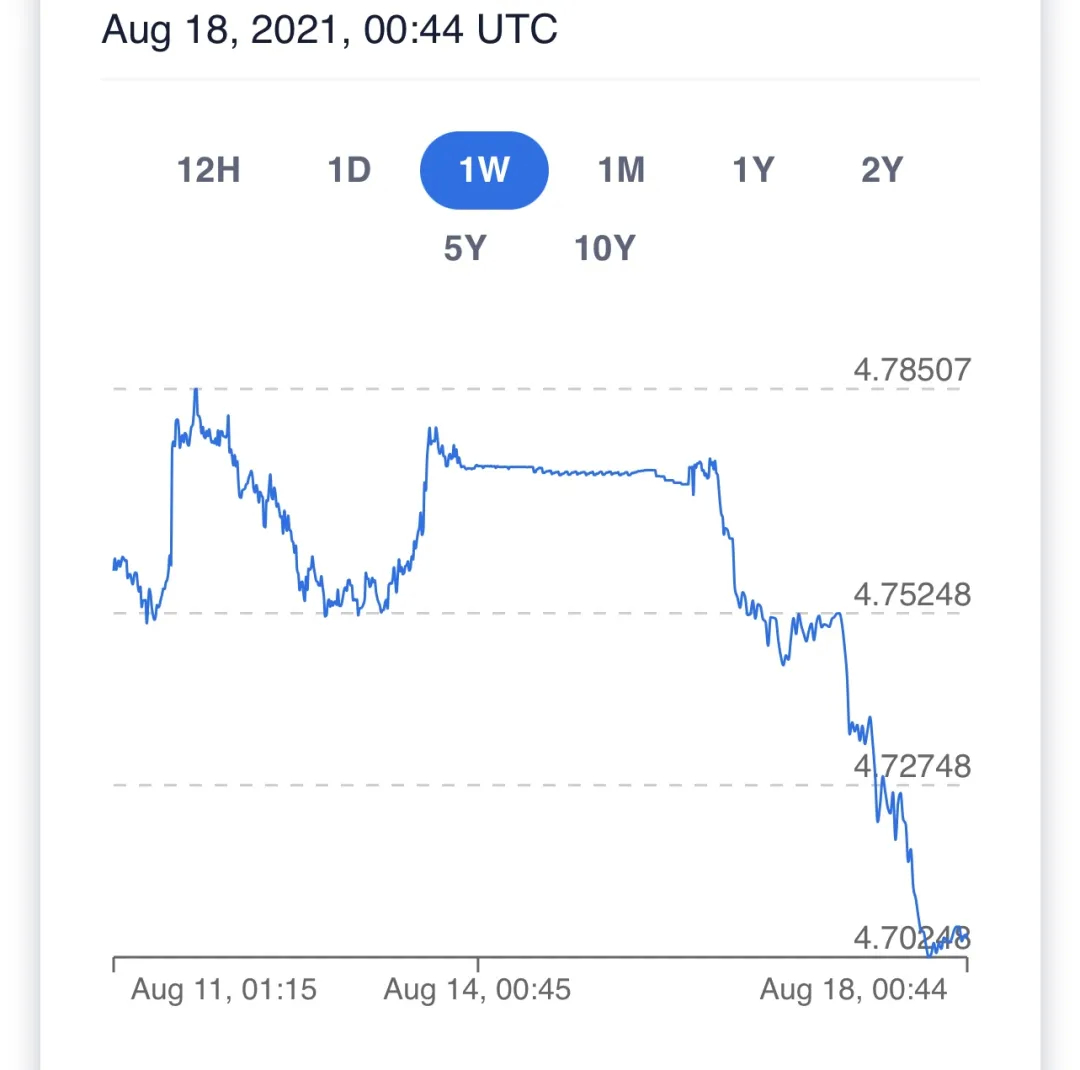
Task: Select the 10Y chart range
Action: 605,248
